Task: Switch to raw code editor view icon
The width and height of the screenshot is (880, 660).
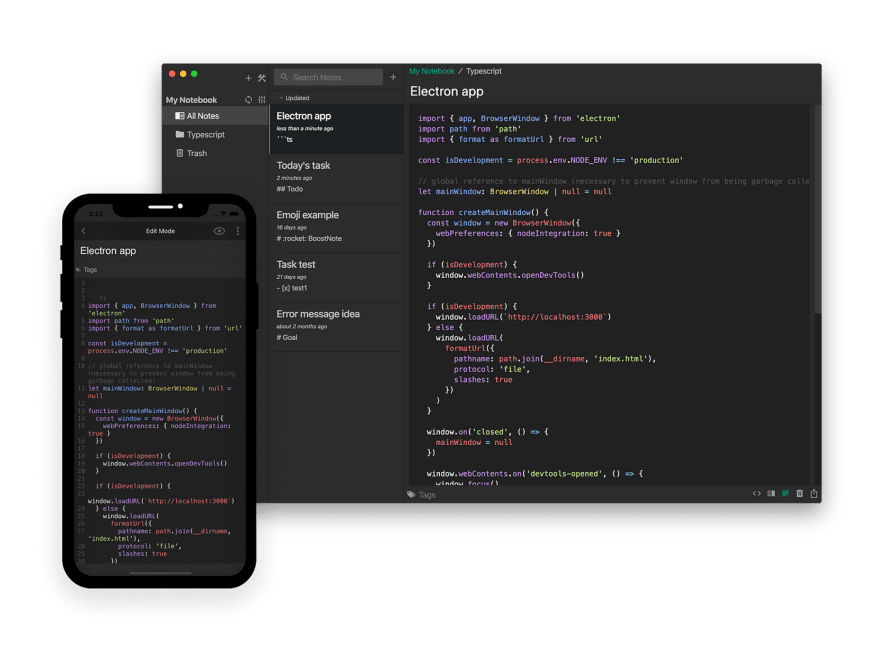Action: [x=757, y=493]
